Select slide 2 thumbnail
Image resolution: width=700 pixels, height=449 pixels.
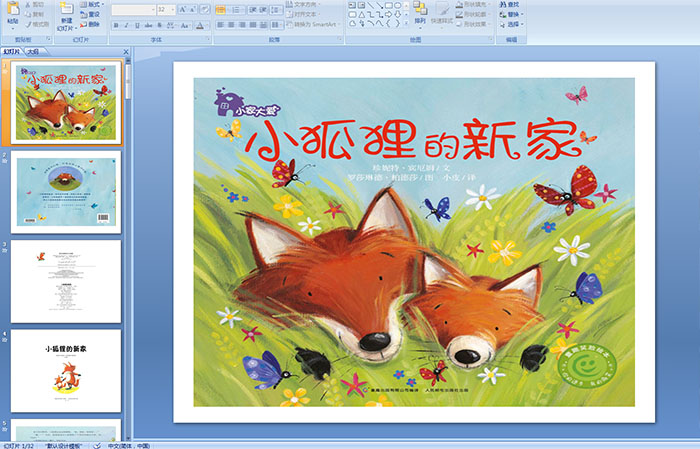(x=66, y=192)
